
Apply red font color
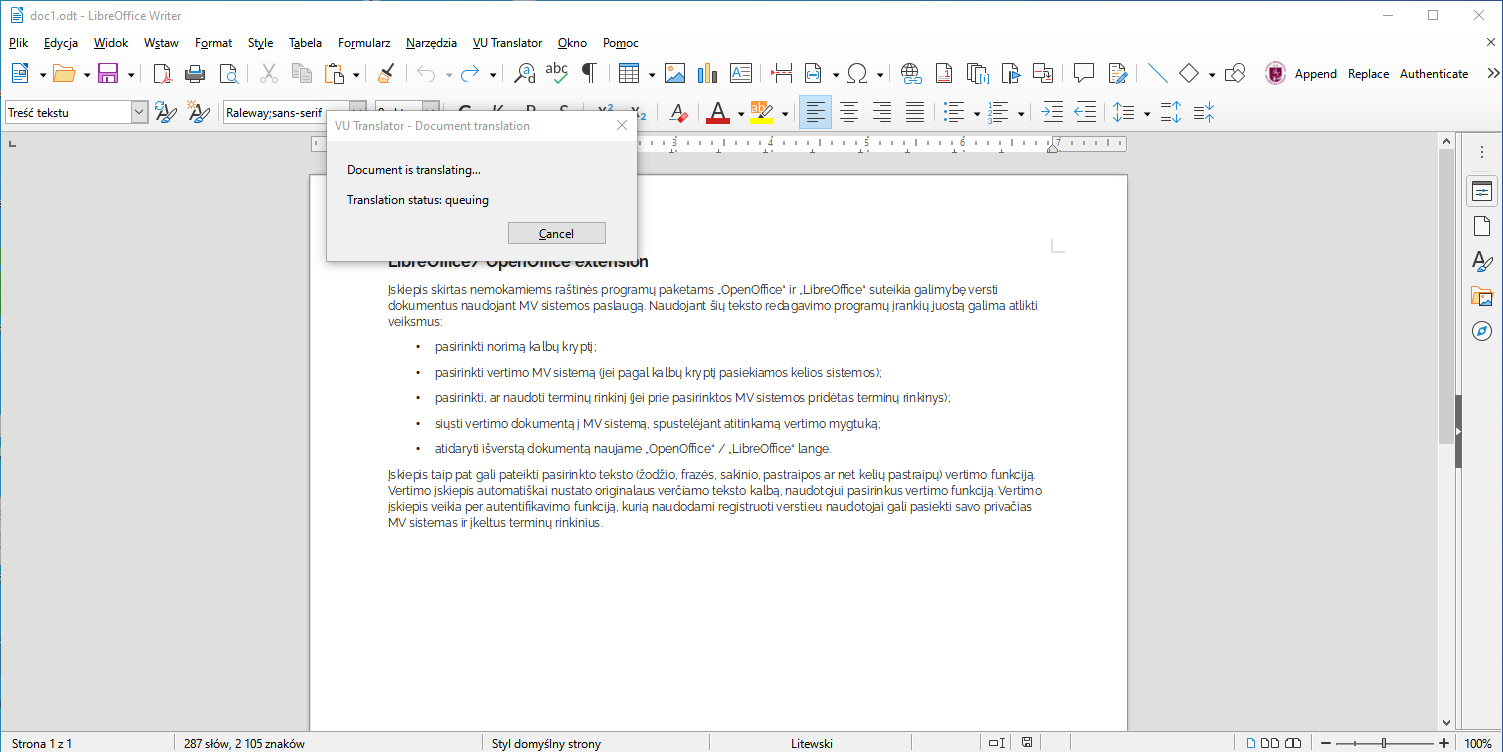click(x=718, y=113)
